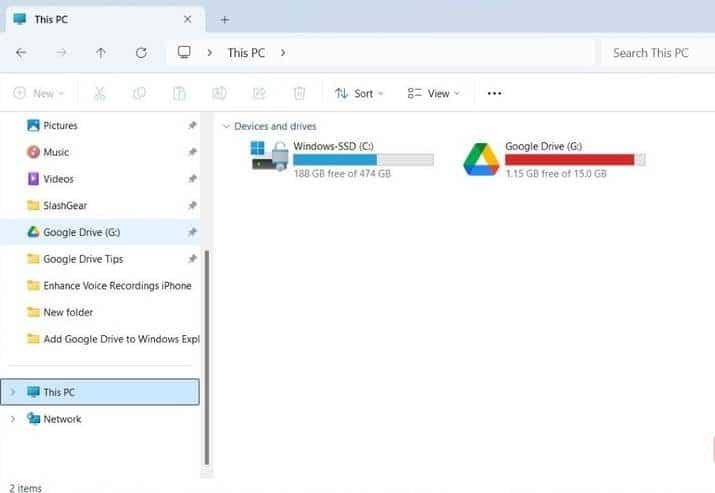The image size is (715, 493).
Task: Click the 2 items status text
Action: tap(26, 488)
